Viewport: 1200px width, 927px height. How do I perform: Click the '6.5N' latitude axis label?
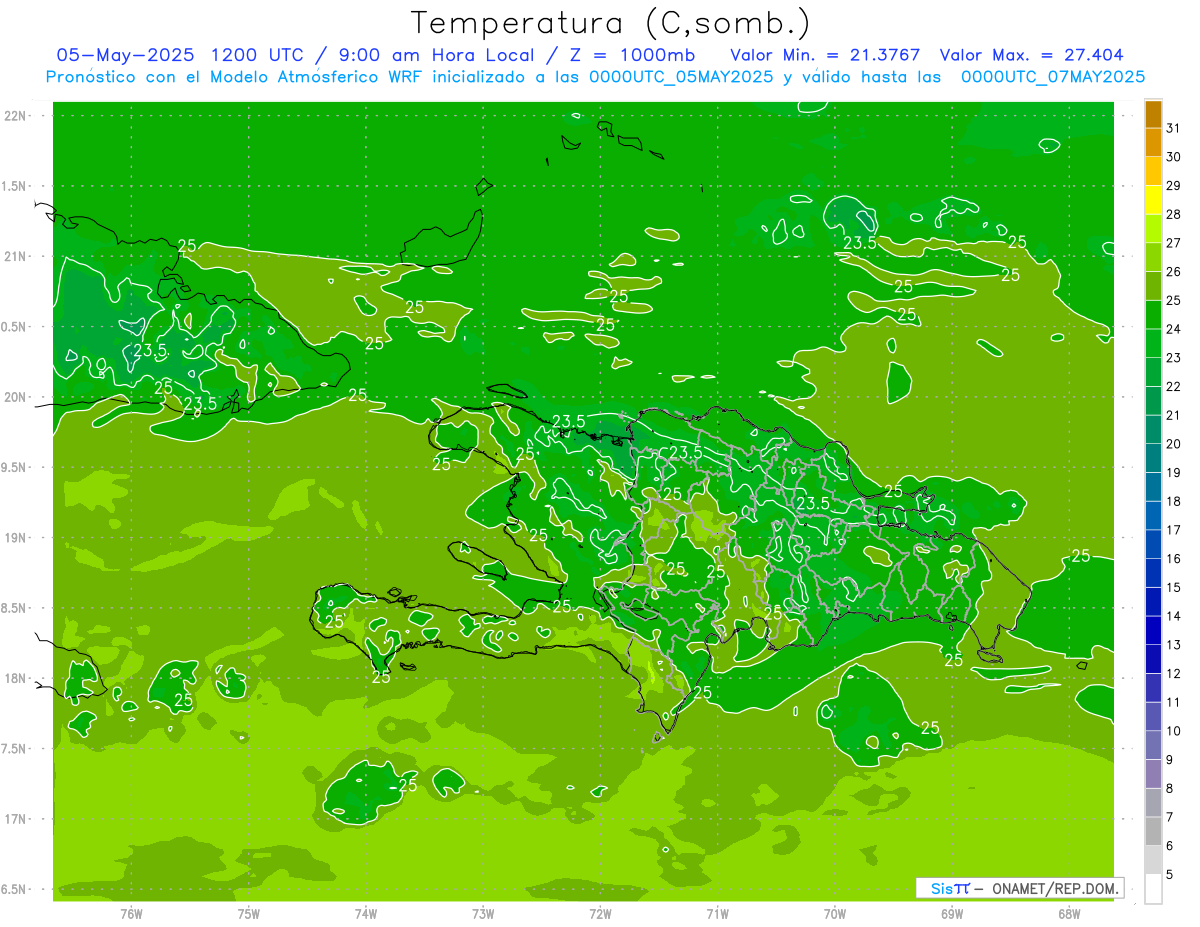[15, 889]
